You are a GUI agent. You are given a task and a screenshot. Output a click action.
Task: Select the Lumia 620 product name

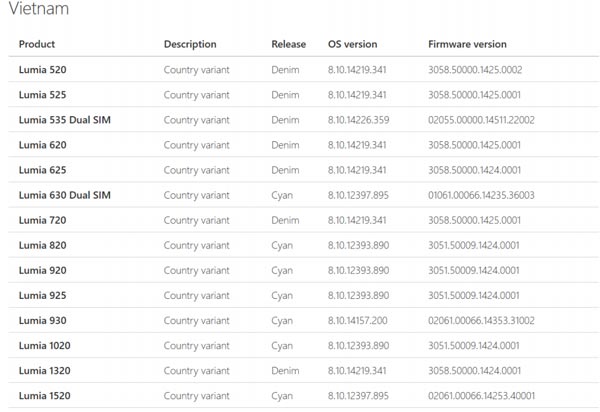[42, 145]
